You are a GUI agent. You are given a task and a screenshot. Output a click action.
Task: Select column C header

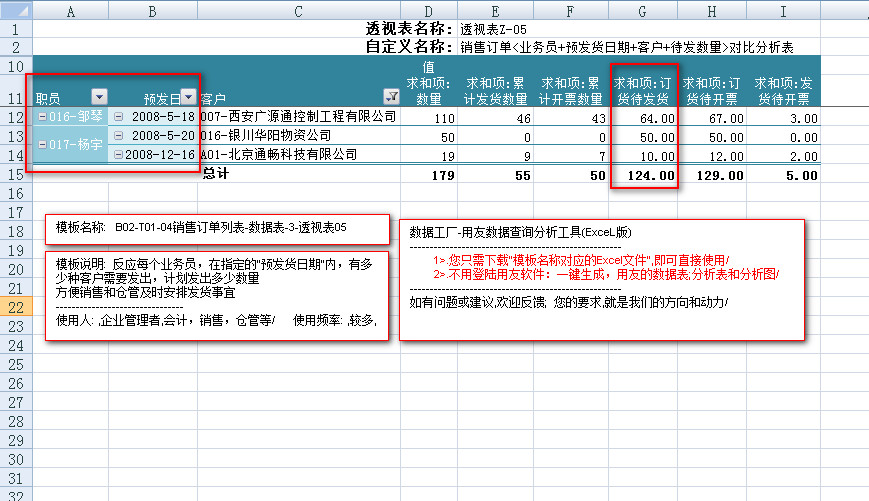298,10
